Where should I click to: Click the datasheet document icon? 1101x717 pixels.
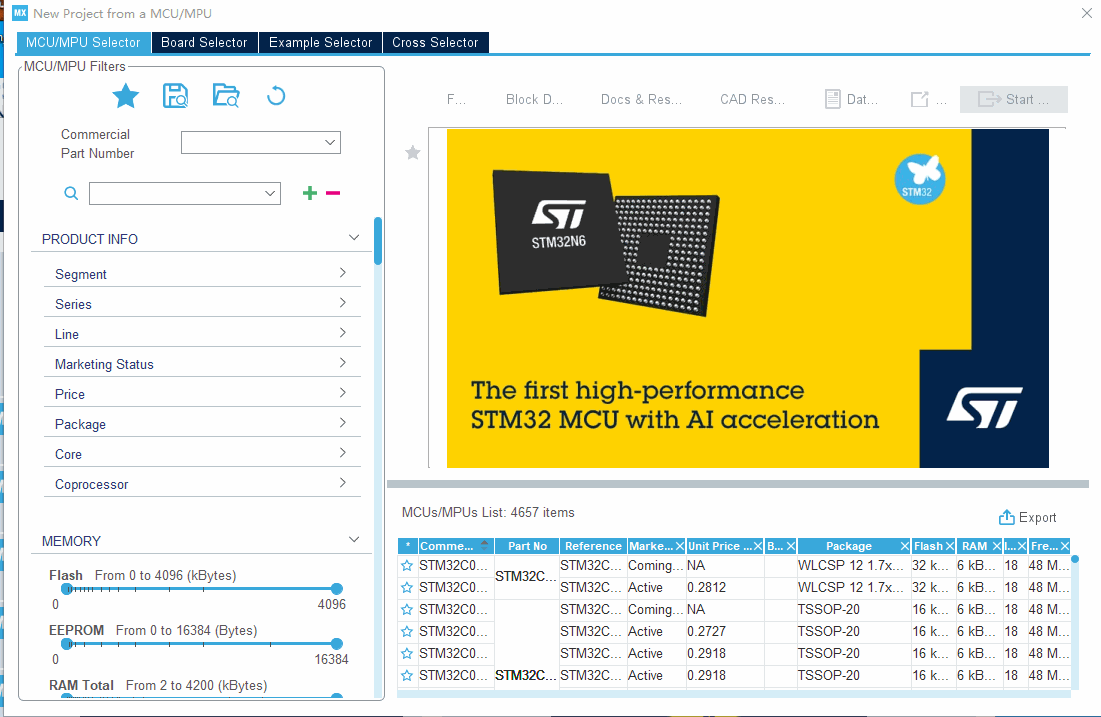832,99
